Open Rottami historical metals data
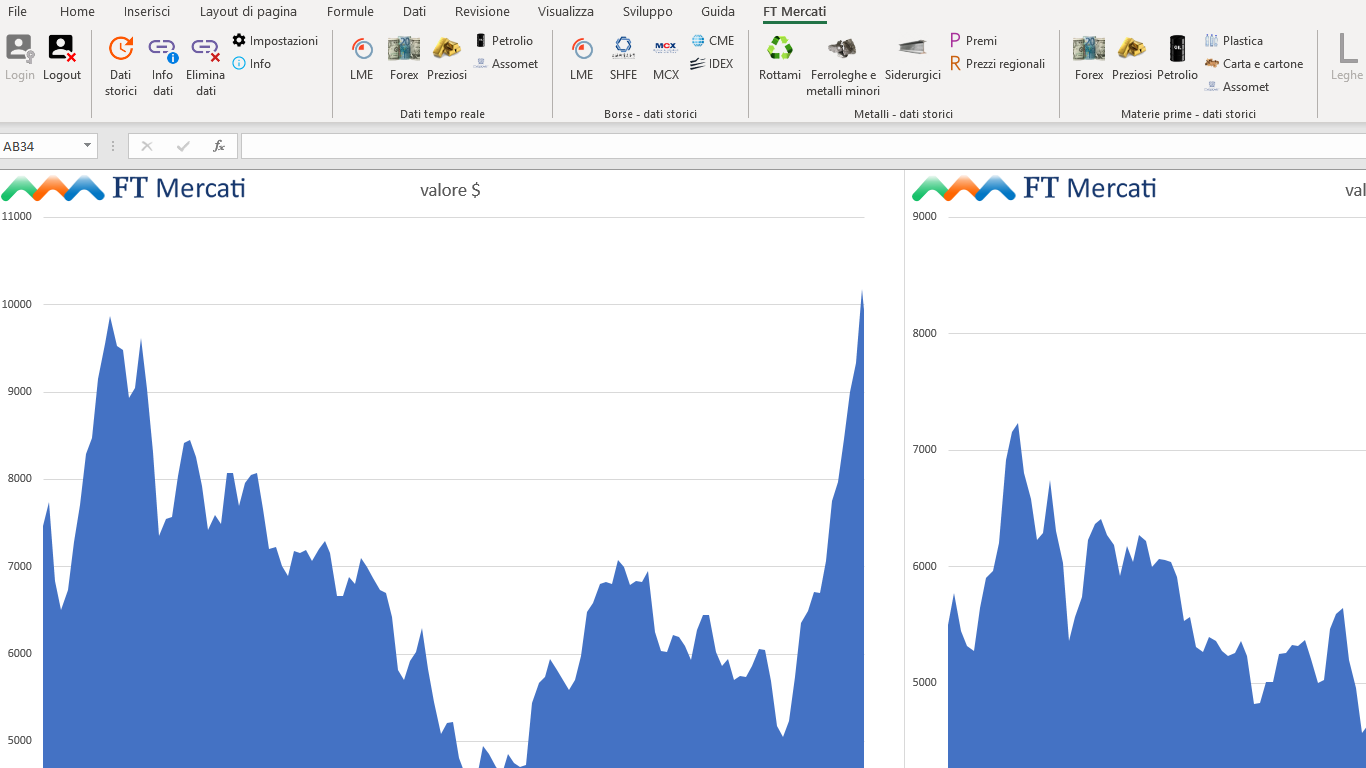Screen dimensions: 1366x768 tap(780, 58)
